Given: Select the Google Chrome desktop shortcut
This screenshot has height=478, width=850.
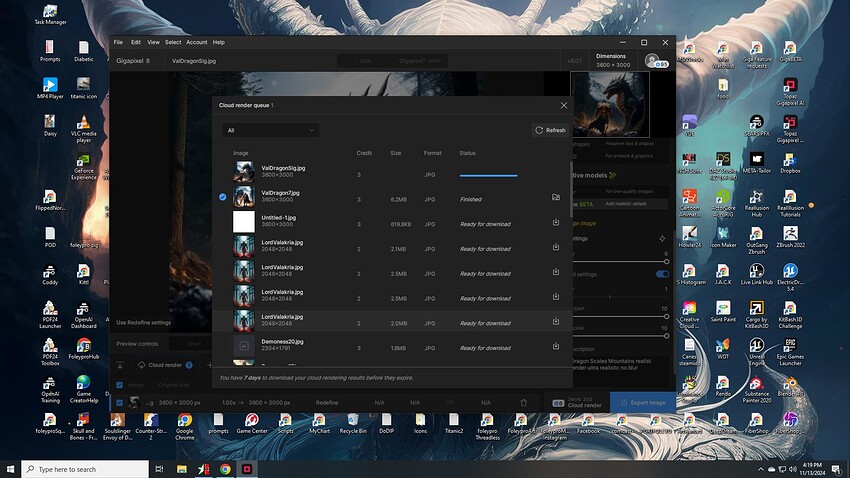Looking at the screenshot, I should point(185,427).
